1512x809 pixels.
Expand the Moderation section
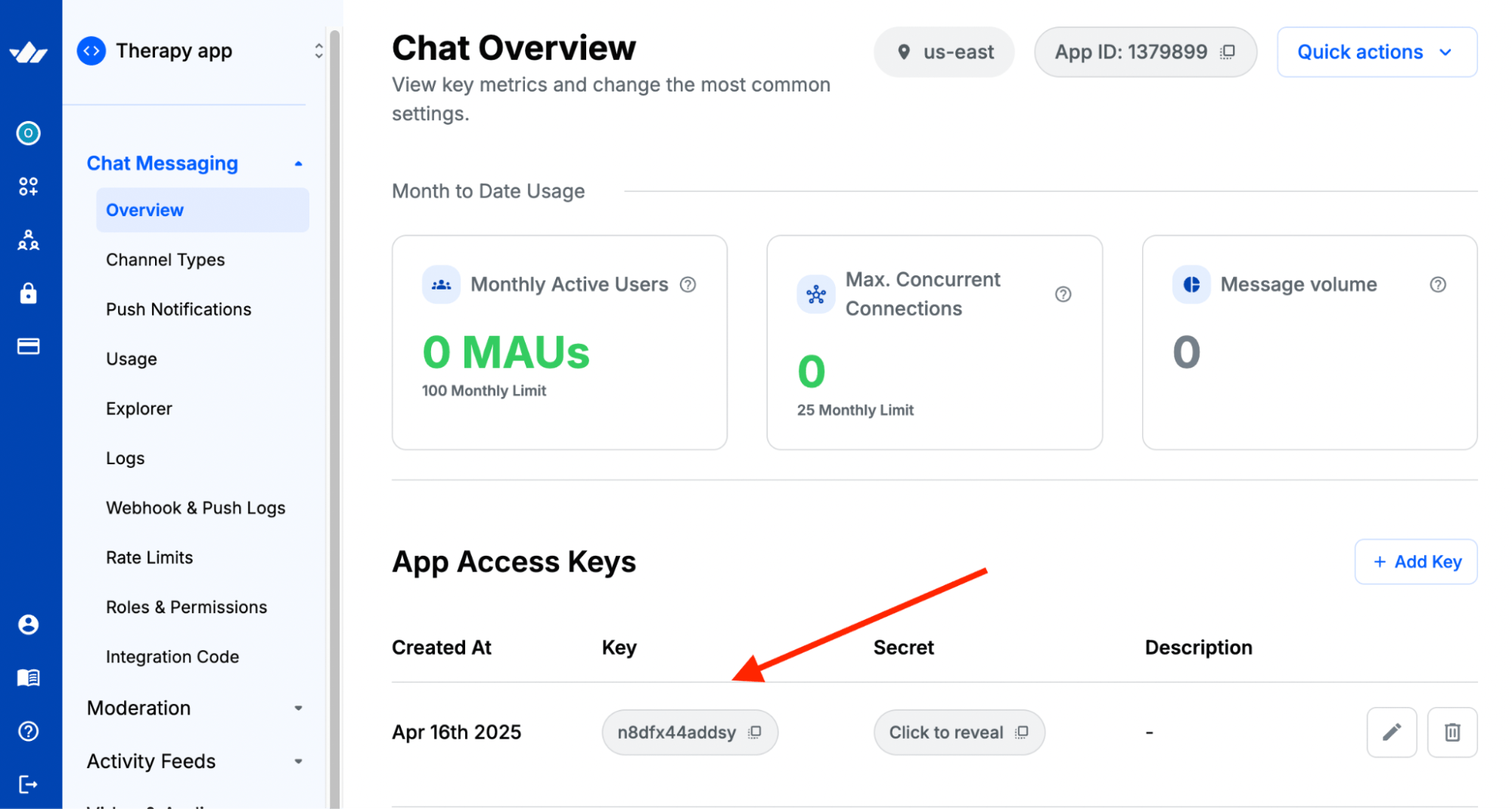(299, 708)
